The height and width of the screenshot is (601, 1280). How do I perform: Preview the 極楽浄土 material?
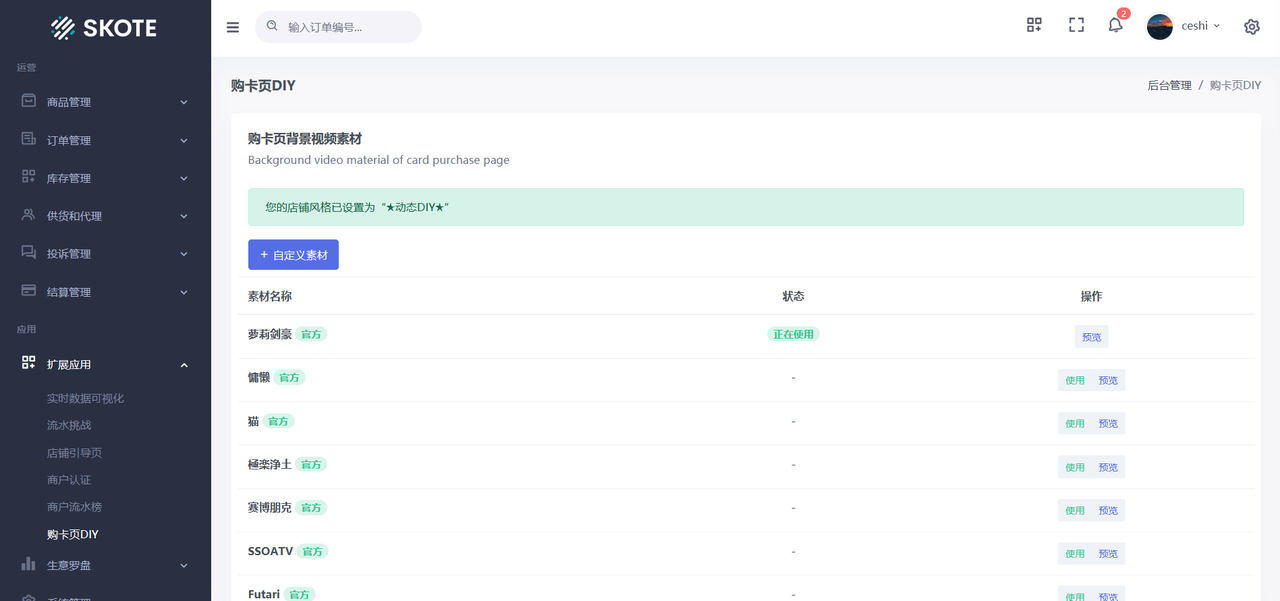click(x=1108, y=467)
